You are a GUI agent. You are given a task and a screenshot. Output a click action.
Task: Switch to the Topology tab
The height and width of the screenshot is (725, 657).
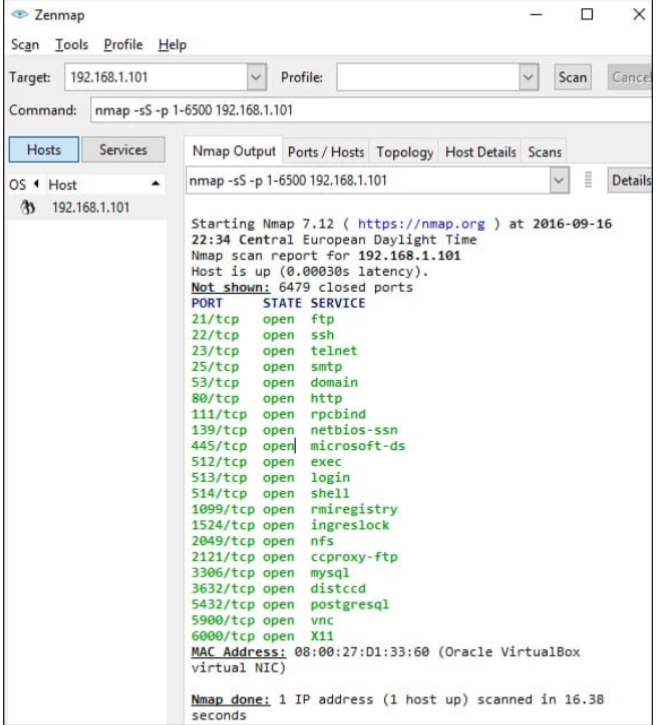[x=405, y=152]
